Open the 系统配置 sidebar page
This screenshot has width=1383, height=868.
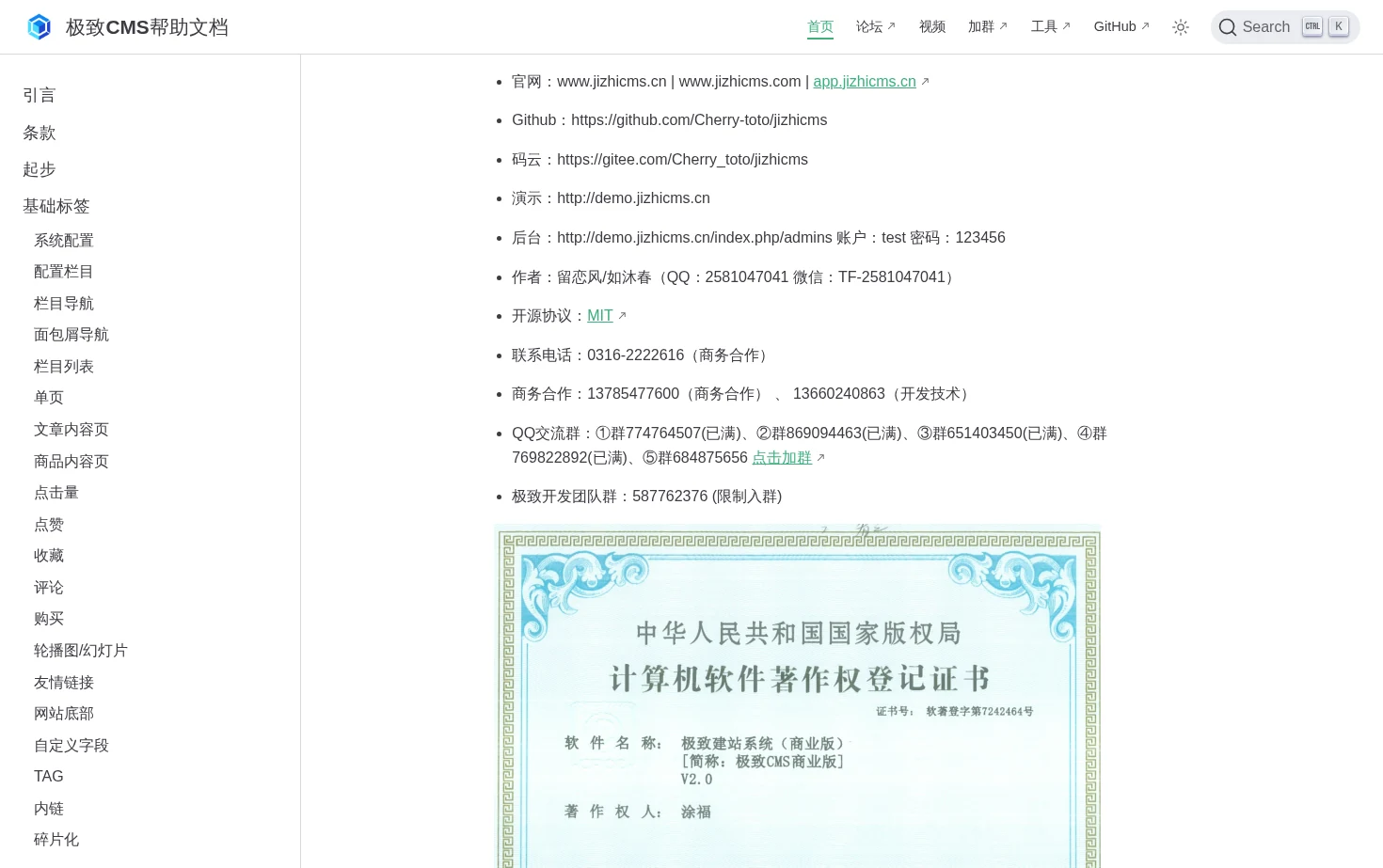click(64, 241)
